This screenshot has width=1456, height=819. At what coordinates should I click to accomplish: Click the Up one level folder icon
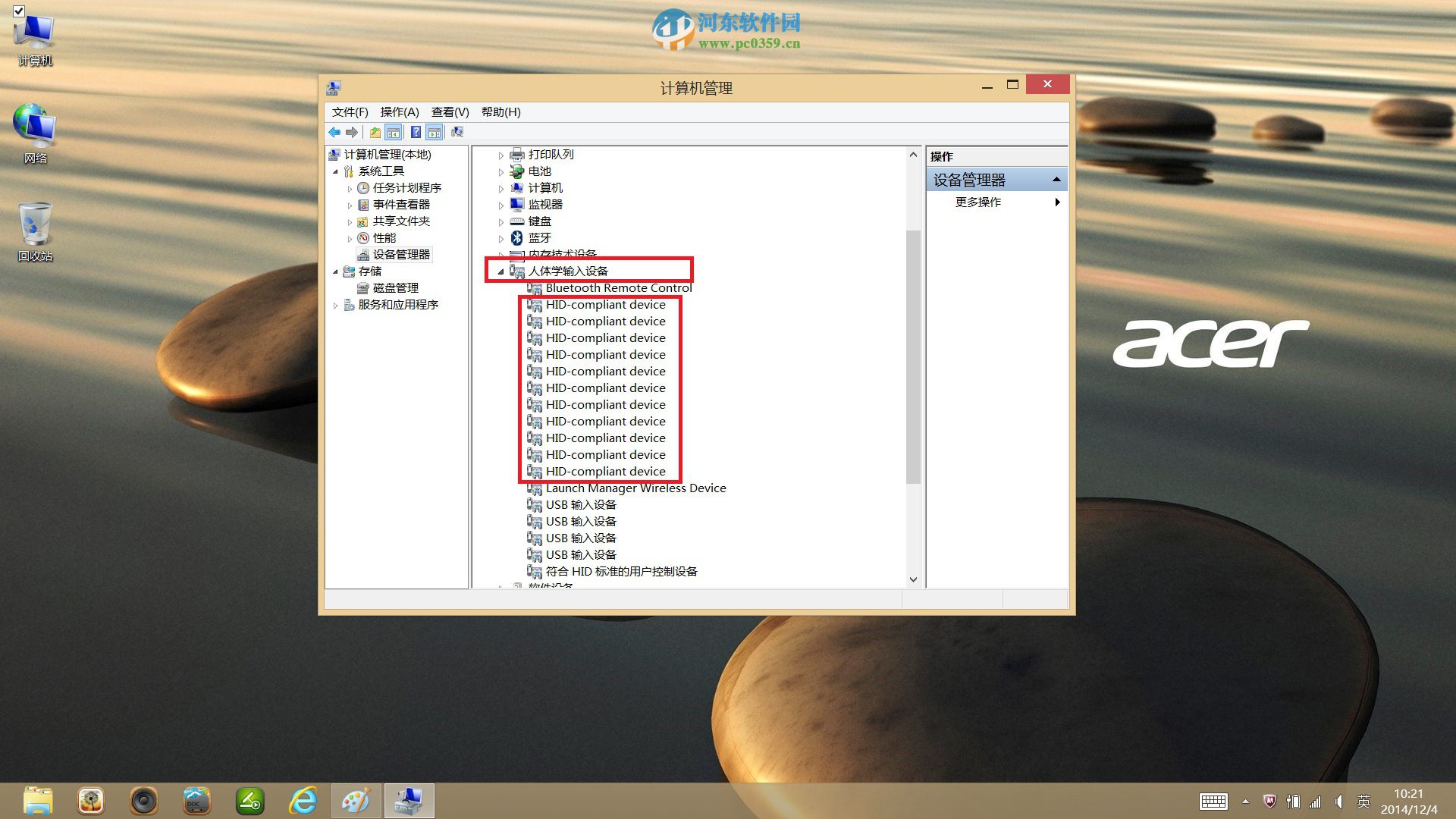375,132
